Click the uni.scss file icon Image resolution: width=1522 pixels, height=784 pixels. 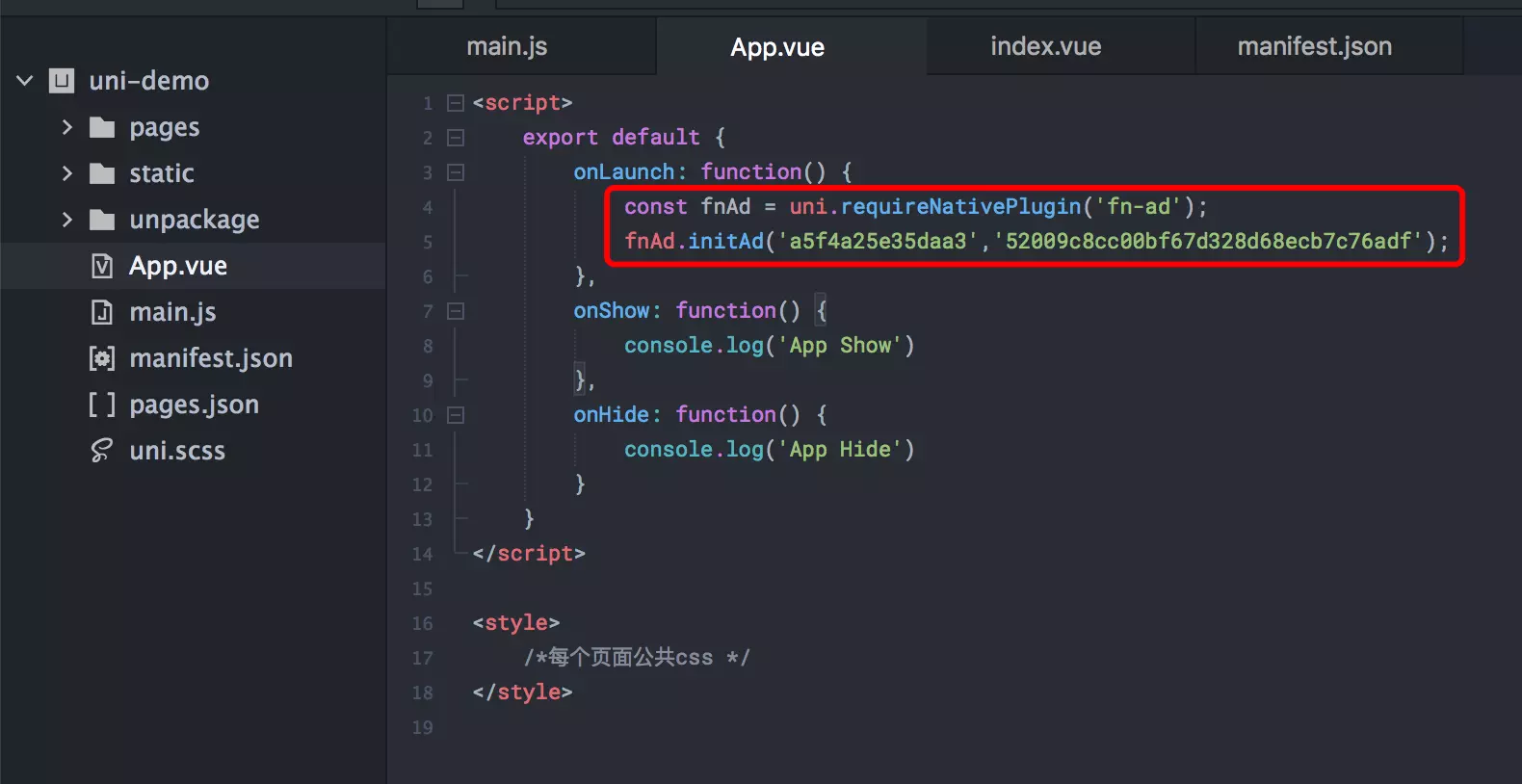point(102,451)
